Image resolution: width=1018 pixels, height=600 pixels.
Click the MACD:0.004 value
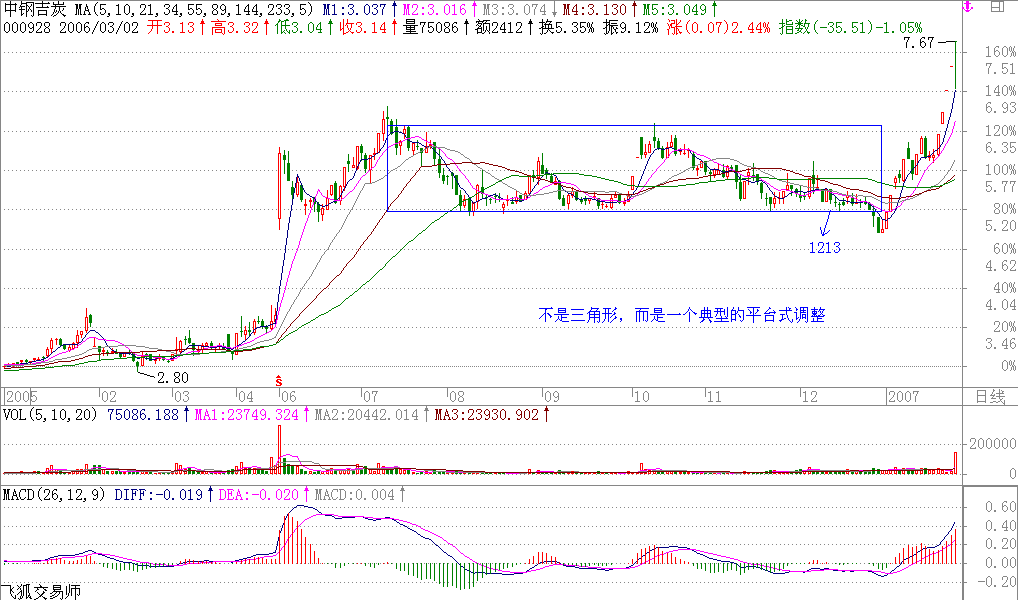coord(354,495)
